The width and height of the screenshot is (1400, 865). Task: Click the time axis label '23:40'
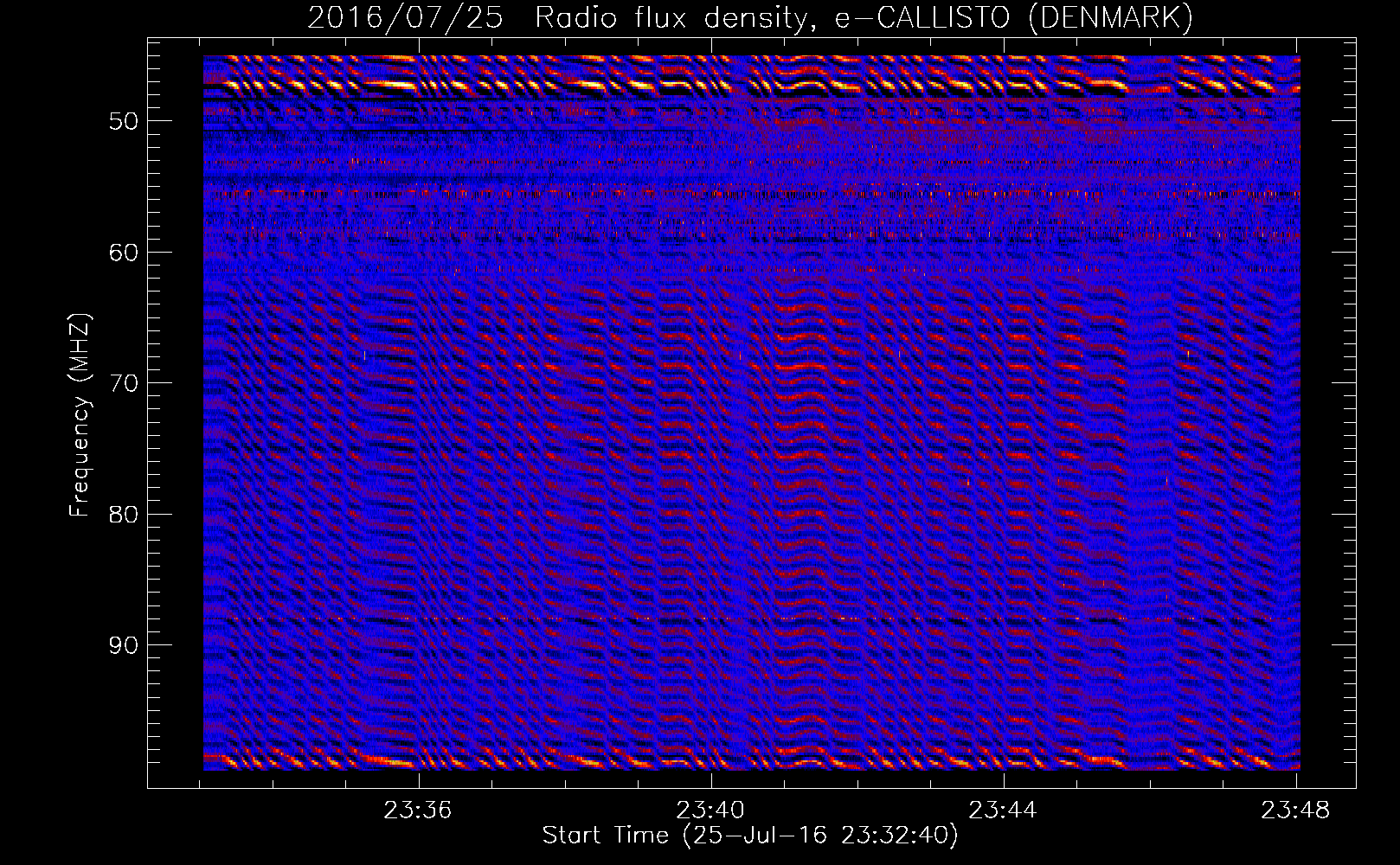[x=710, y=811]
